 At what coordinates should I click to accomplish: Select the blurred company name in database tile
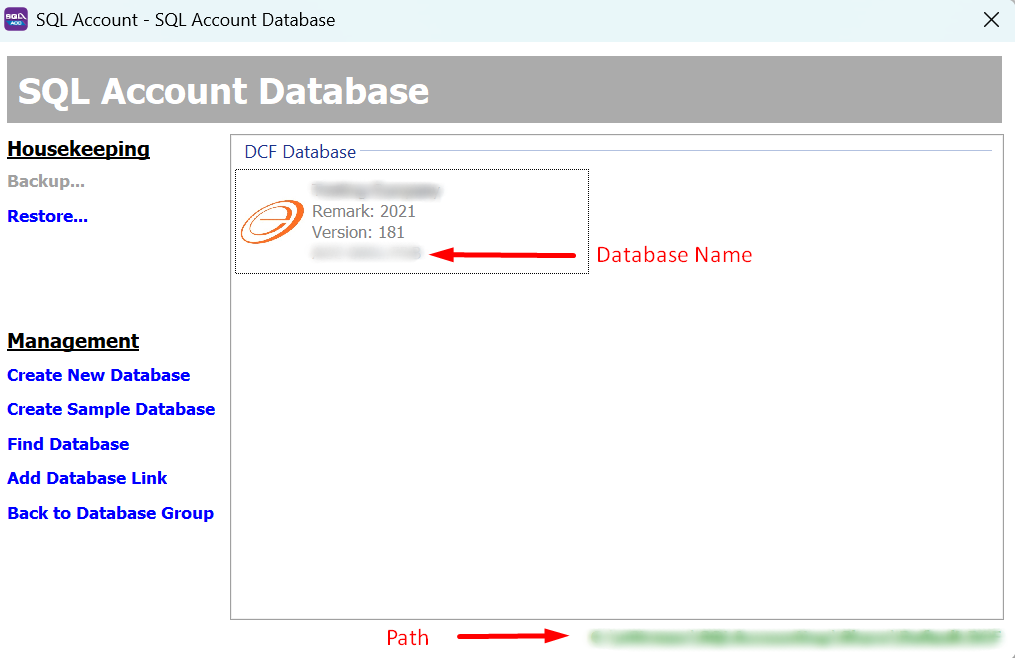coord(376,190)
